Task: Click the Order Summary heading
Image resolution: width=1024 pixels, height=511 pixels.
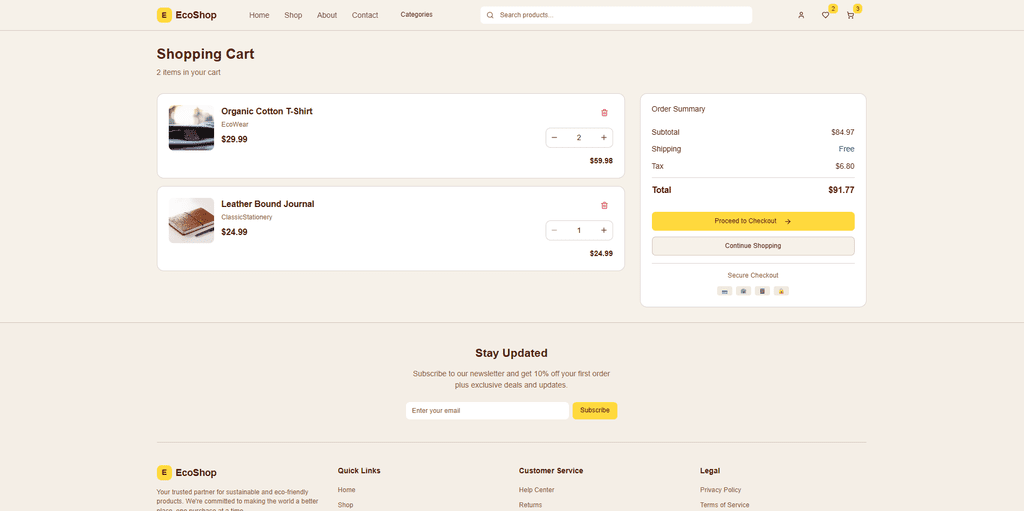Action: [679, 109]
